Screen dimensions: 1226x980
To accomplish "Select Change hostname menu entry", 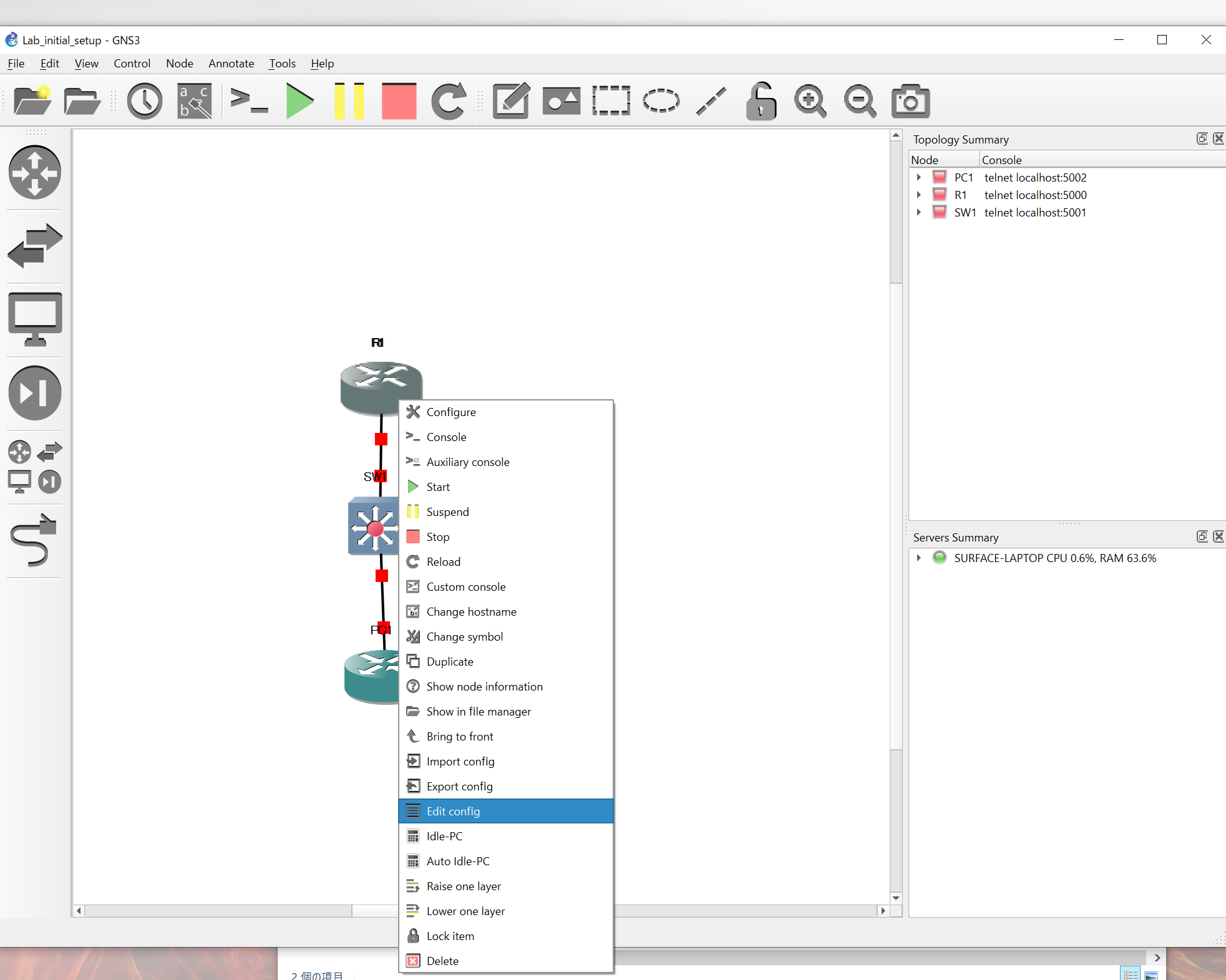I will tap(506, 612).
